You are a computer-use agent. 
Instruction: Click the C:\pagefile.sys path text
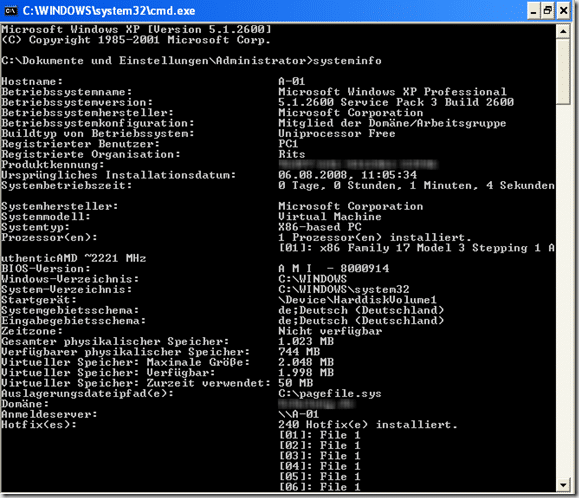330,394
